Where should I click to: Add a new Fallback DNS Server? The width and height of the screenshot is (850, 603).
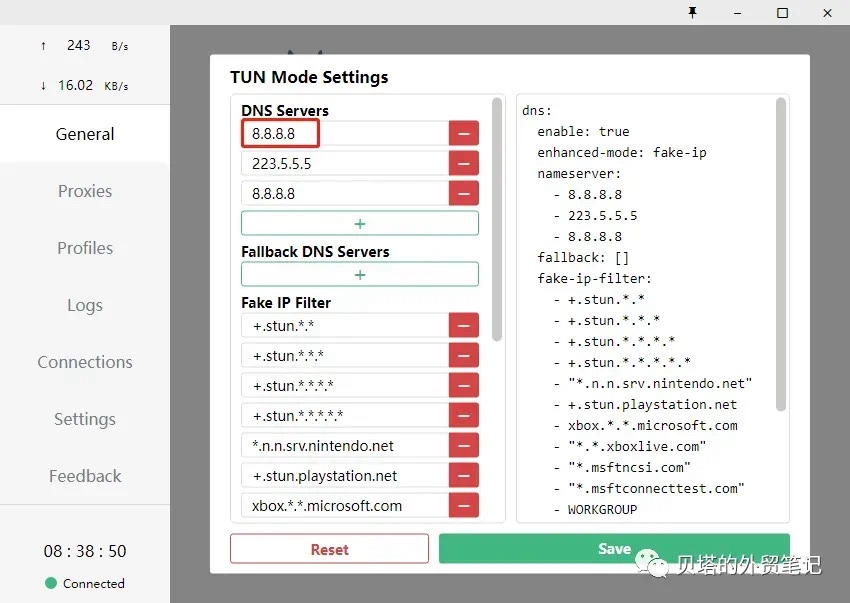click(x=359, y=274)
